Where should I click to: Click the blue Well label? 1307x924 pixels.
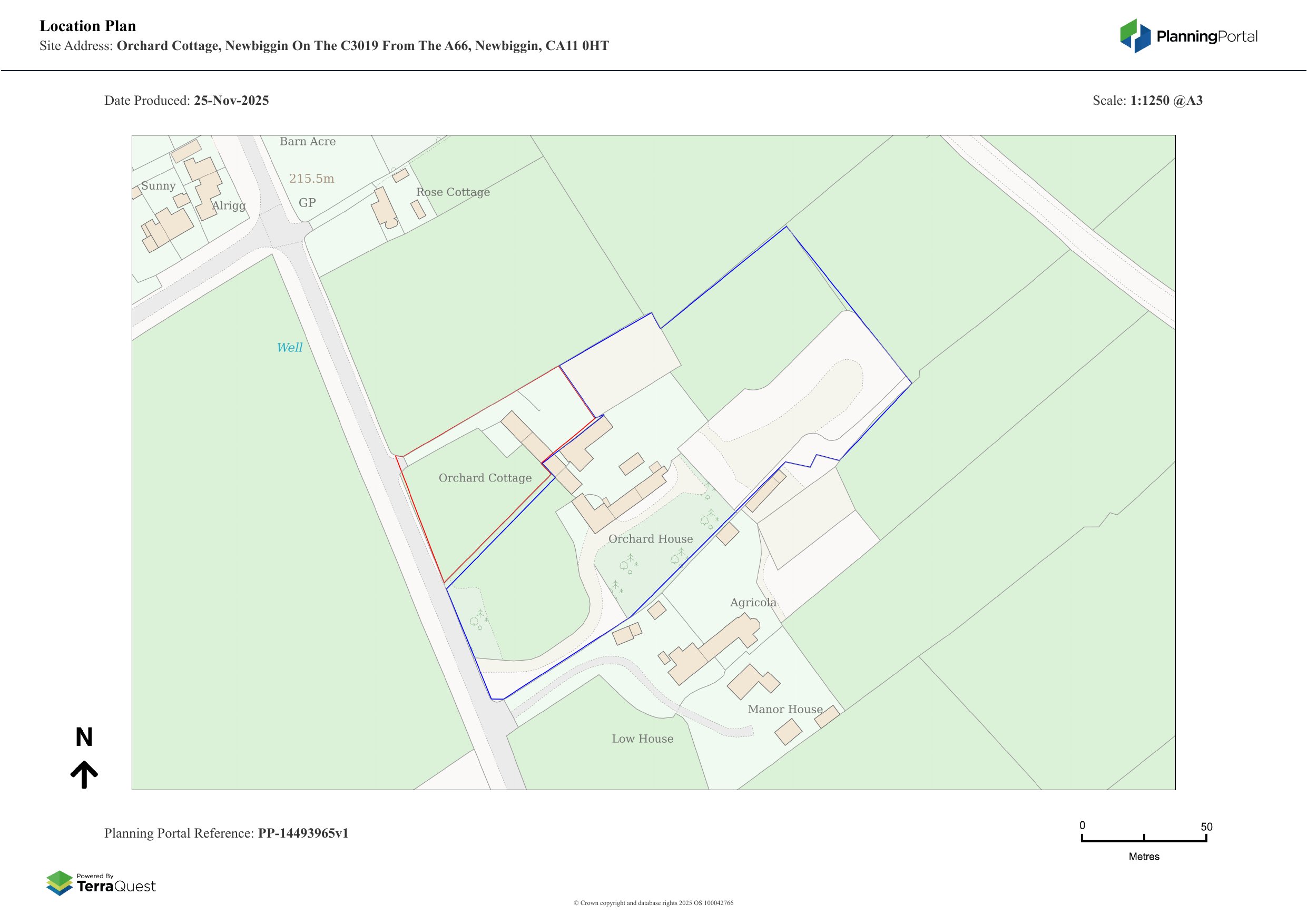click(289, 348)
